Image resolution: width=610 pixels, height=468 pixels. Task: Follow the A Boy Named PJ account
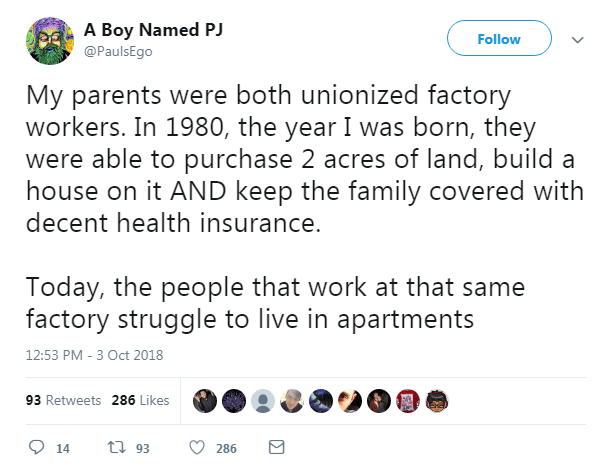coord(498,39)
